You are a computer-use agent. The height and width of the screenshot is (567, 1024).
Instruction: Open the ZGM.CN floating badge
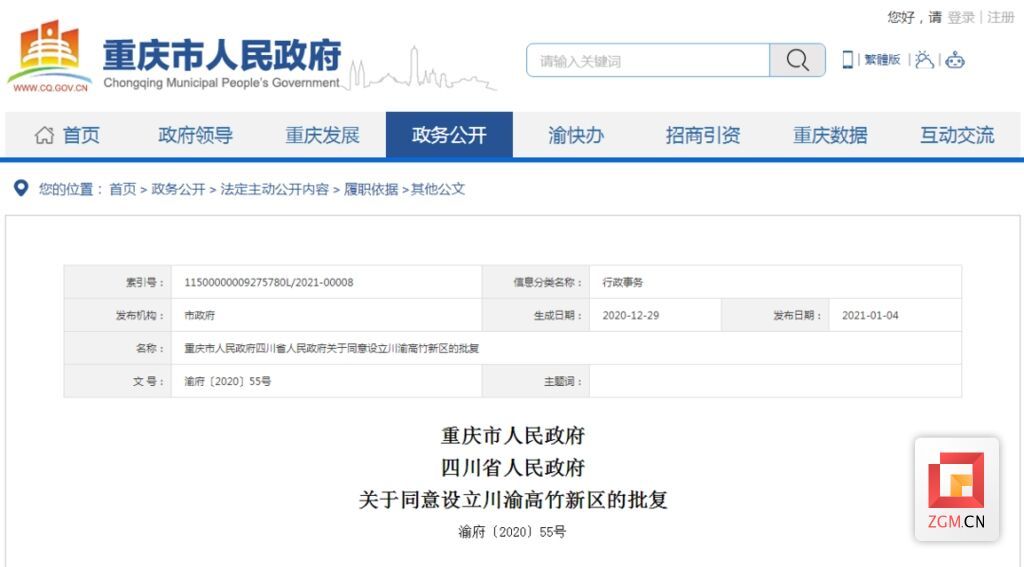(956, 489)
